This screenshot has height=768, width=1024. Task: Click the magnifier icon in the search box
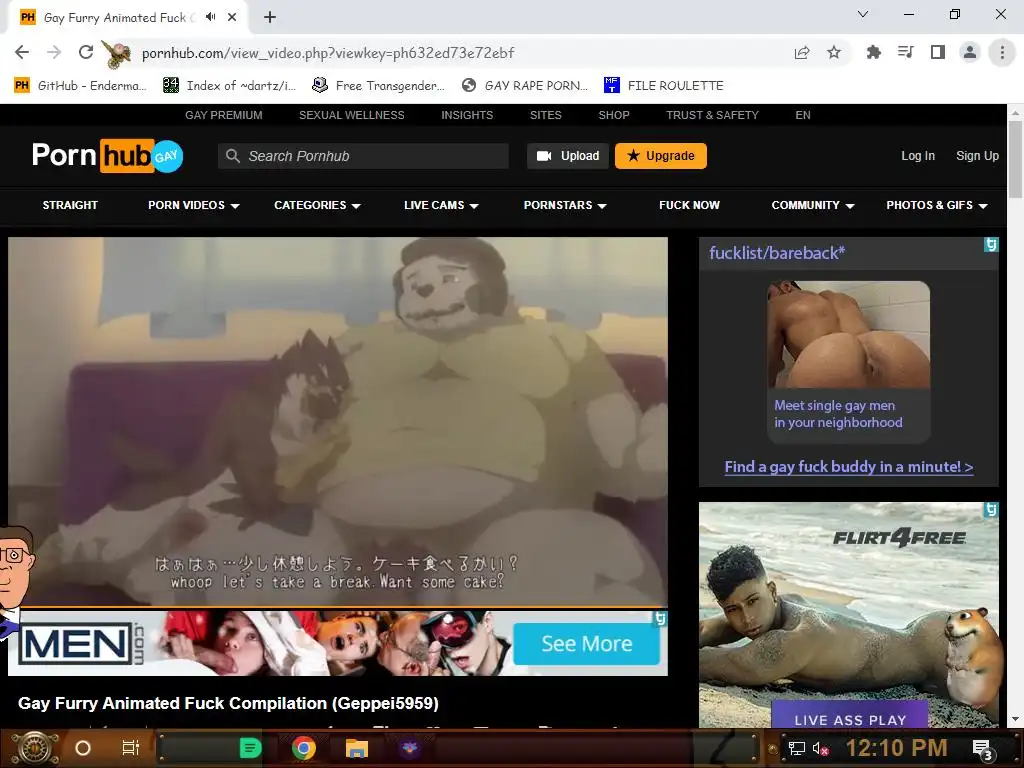click(x=232, y=156)
